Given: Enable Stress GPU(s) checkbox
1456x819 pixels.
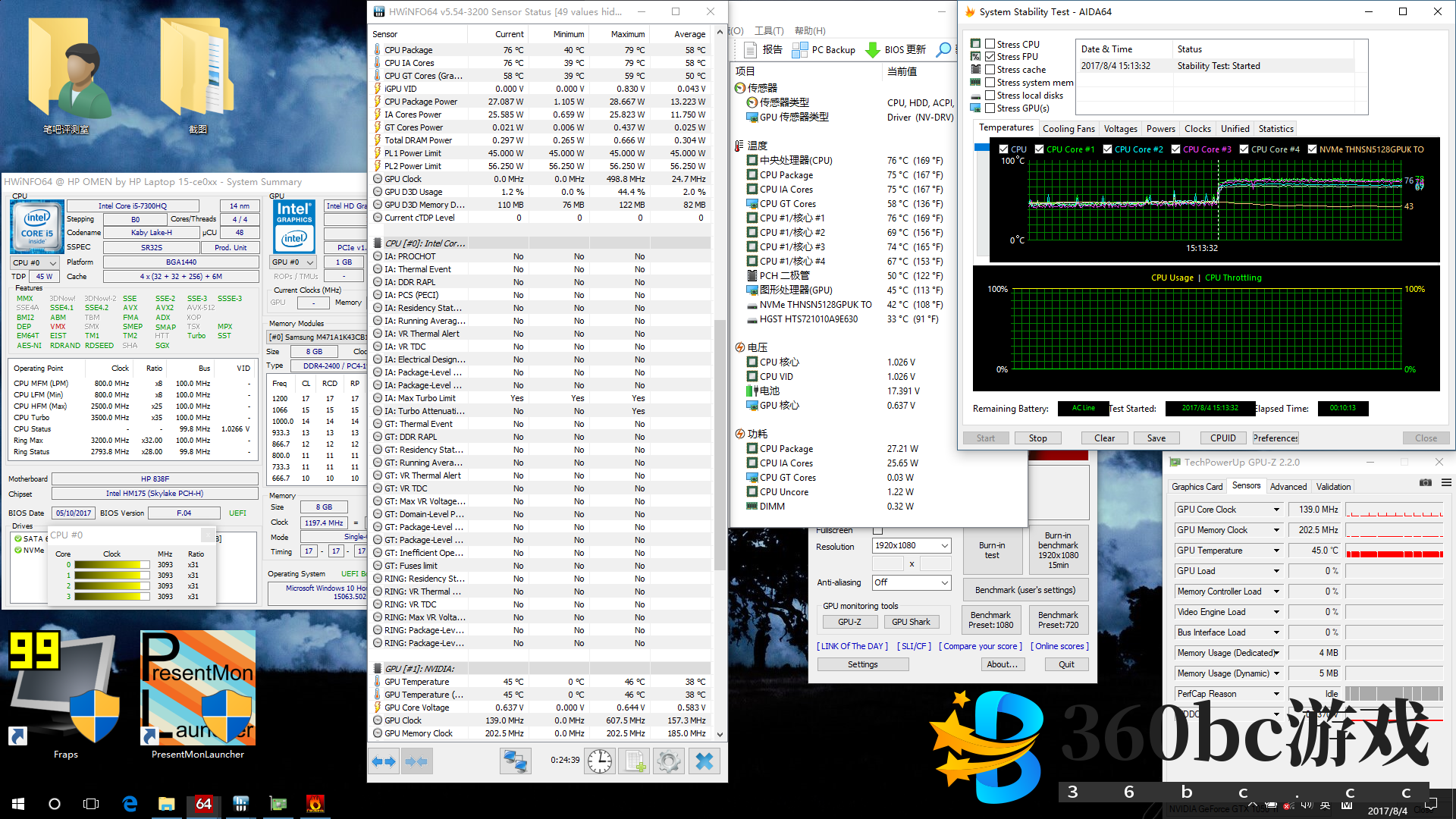Looking at the screenshot, I should coord(990,108).
